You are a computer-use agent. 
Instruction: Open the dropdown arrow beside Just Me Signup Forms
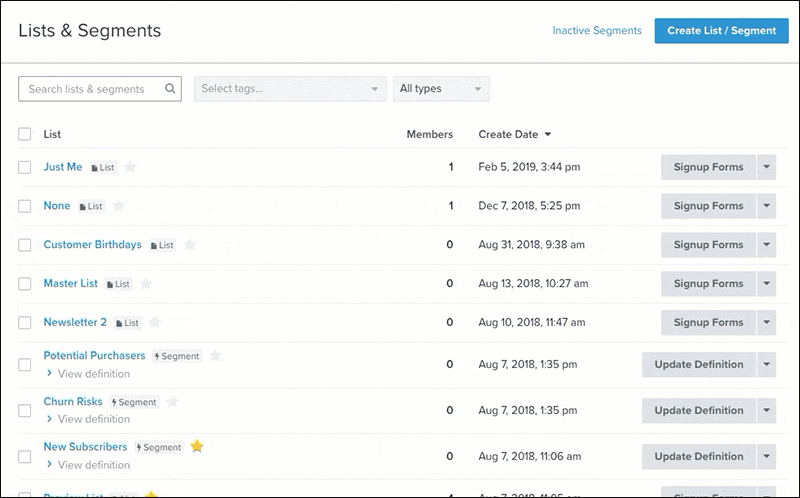pos(766,168)
